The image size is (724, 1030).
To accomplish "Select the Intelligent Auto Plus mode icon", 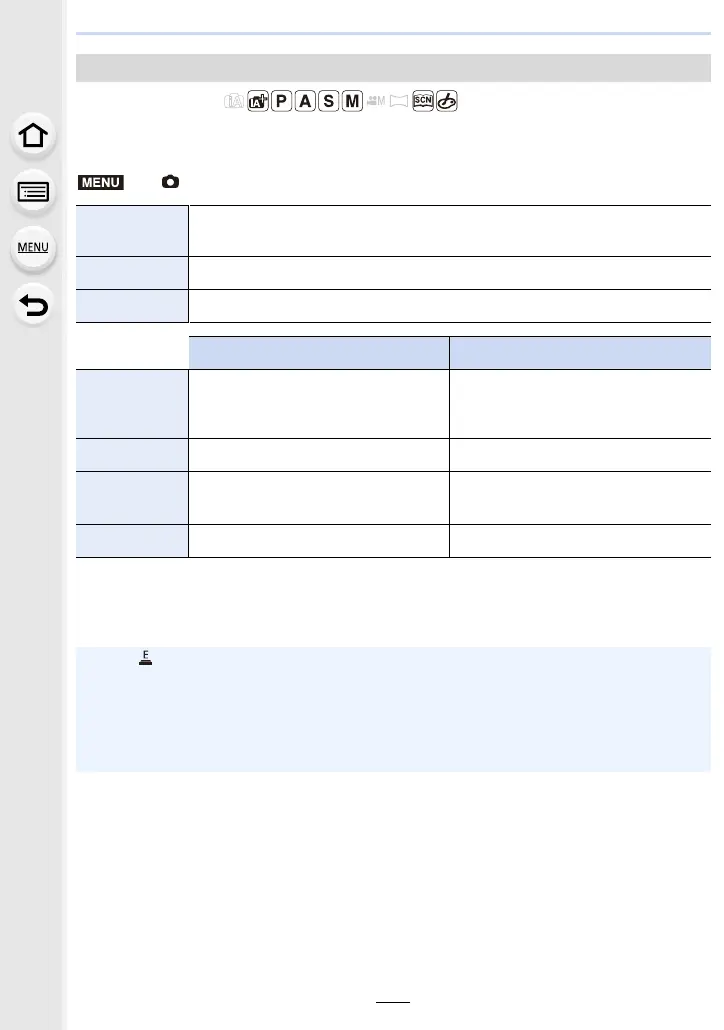I will tap(258, 101).
